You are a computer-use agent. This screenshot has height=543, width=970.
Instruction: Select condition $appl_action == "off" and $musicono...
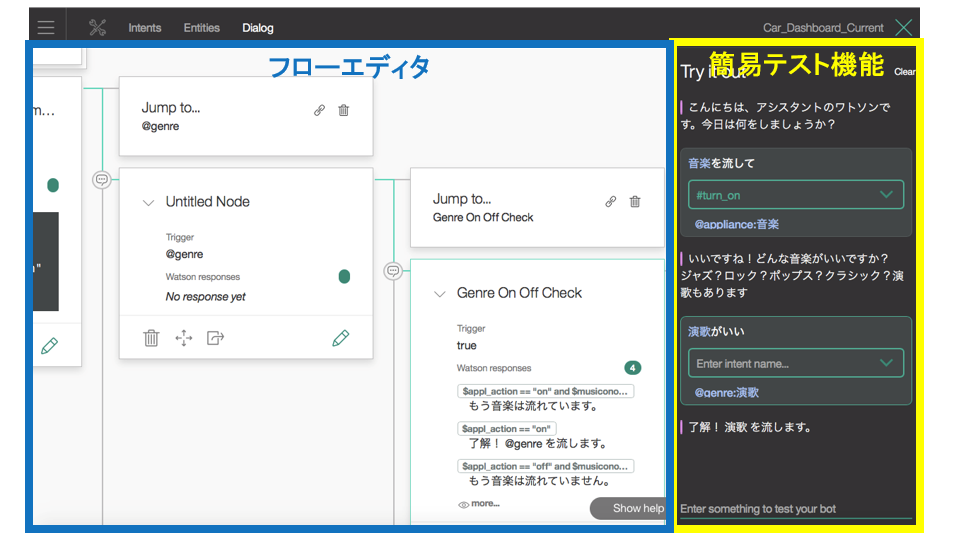point(545,466)
